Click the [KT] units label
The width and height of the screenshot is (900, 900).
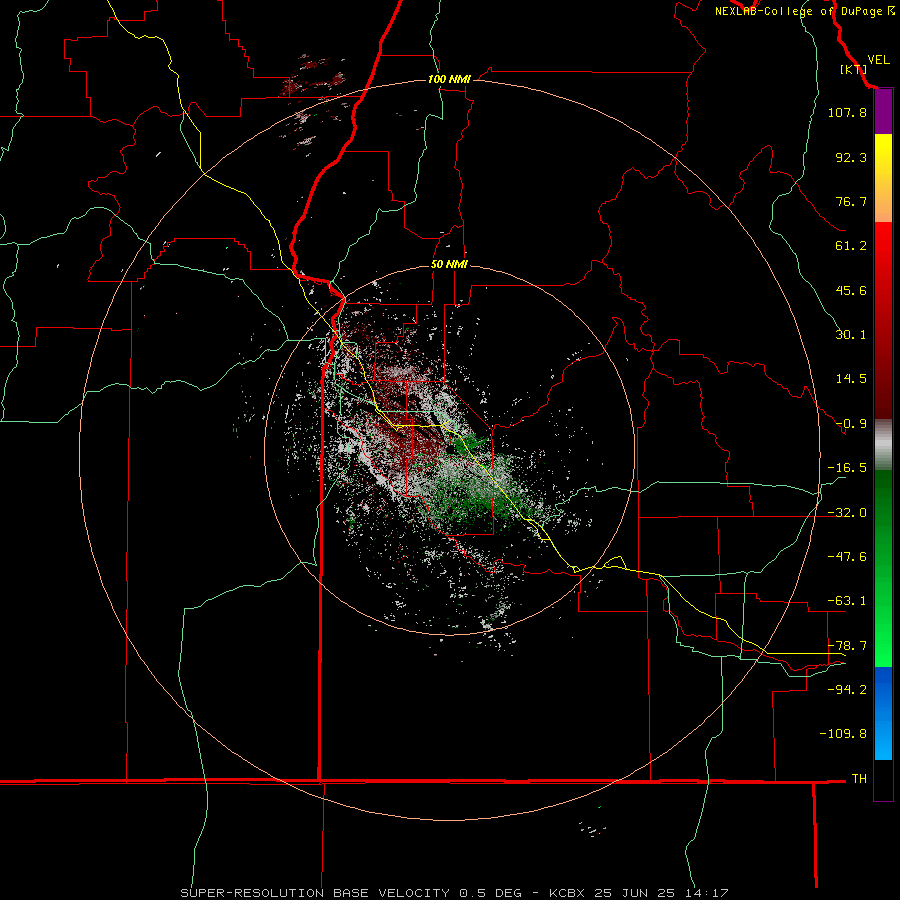pos(853,69)
